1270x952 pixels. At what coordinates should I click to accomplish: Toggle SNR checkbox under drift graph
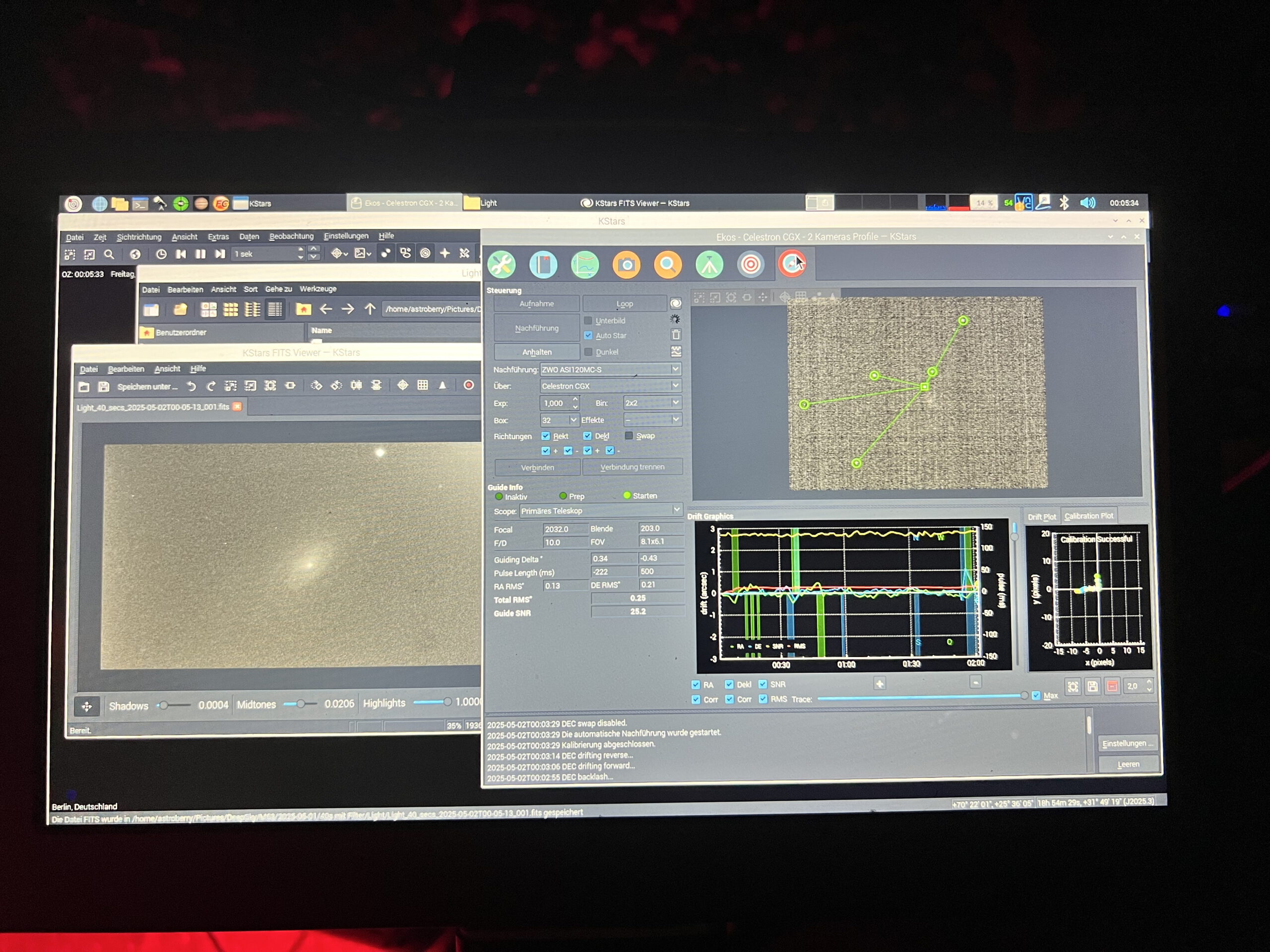point(763,684)
